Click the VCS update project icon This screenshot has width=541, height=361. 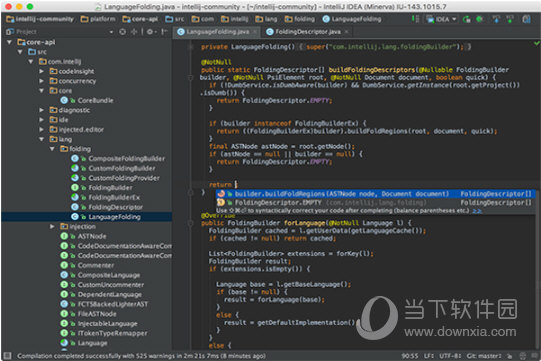pos(496,19)
